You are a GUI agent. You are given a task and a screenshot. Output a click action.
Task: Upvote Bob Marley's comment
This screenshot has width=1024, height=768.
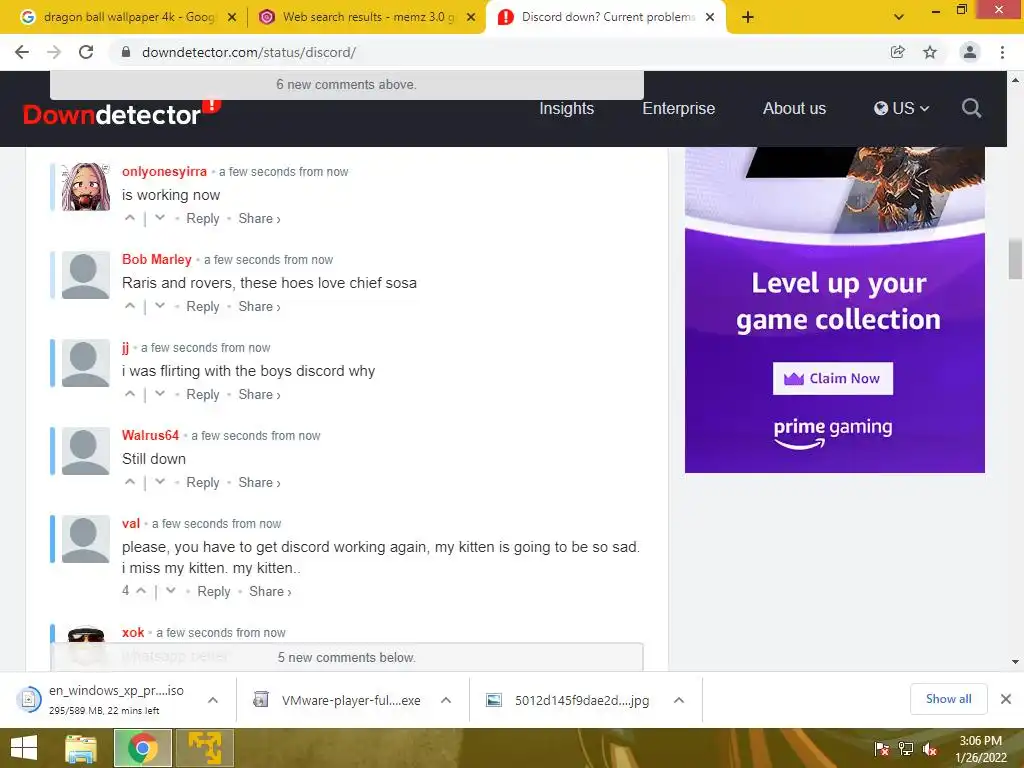click(130, 306)
